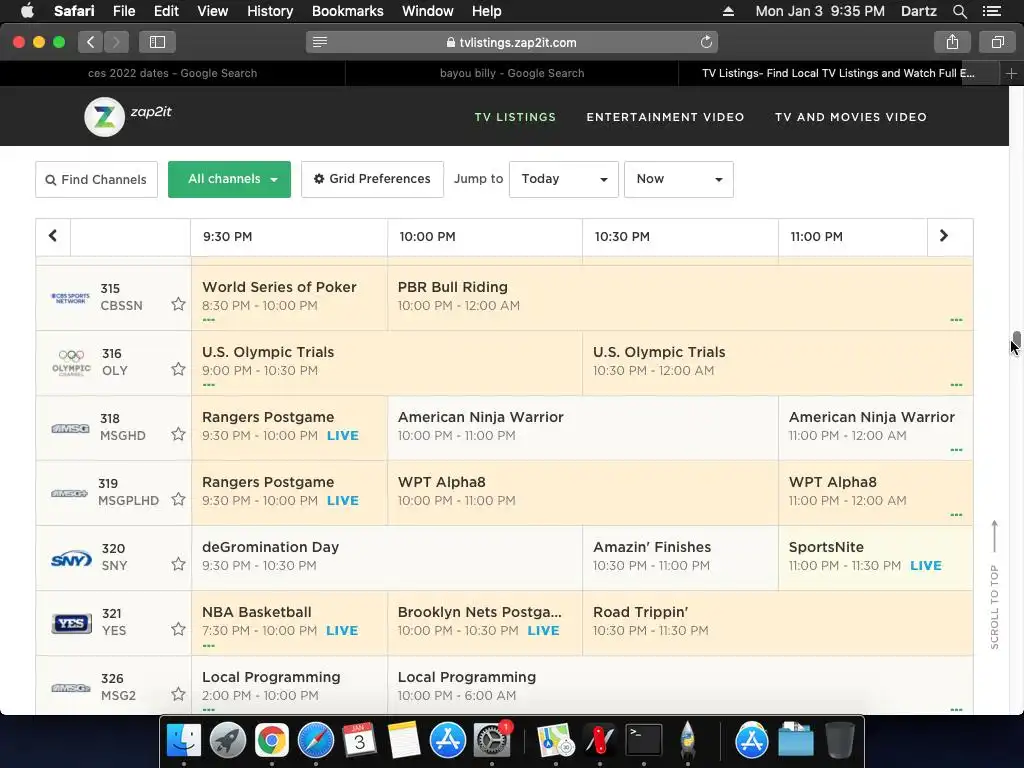
Task: Favorite channel 315 CBSSN star
Action: [178, 304]
